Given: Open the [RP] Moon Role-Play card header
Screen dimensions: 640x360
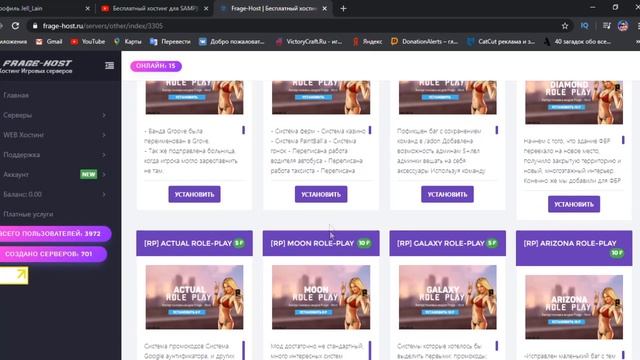Looking at the screenshot, I should [x=321, y=243].
